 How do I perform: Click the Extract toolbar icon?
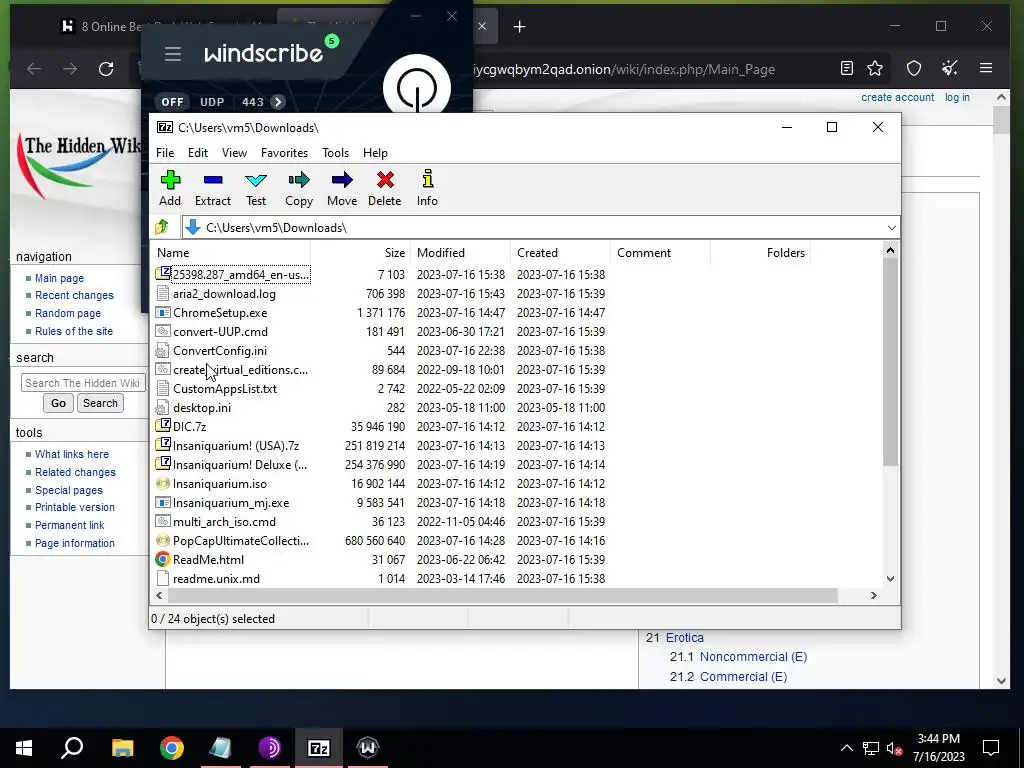pyautogui.click(x=213, y=188)
